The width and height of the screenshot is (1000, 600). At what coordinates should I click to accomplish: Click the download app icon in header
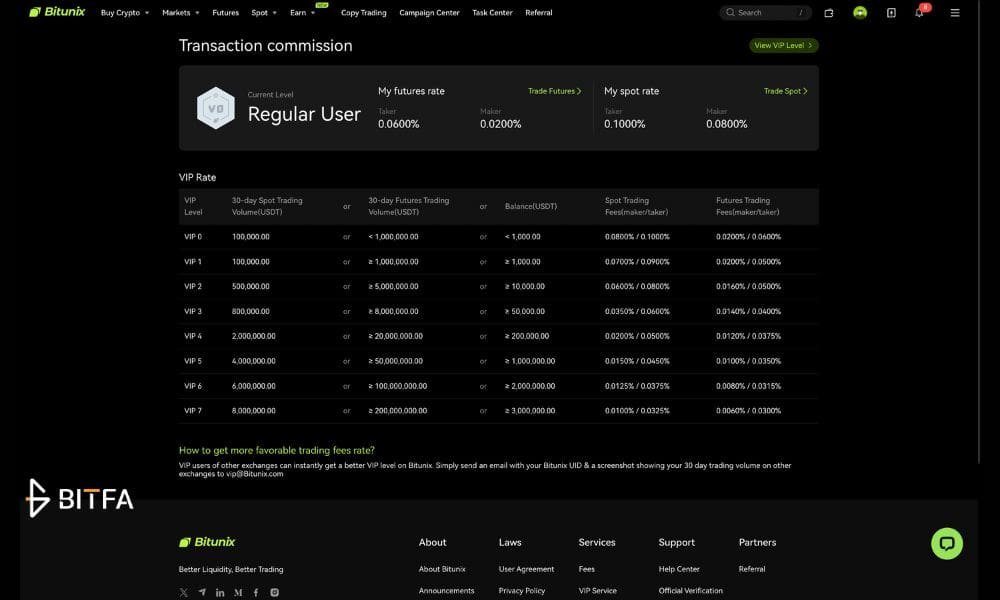pos(891,13)
